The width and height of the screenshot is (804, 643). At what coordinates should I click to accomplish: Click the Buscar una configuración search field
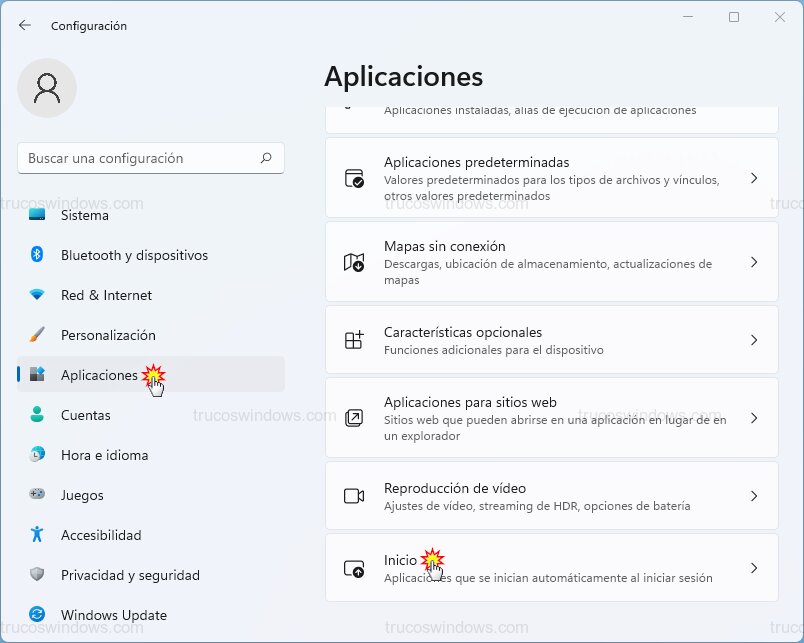150,158
